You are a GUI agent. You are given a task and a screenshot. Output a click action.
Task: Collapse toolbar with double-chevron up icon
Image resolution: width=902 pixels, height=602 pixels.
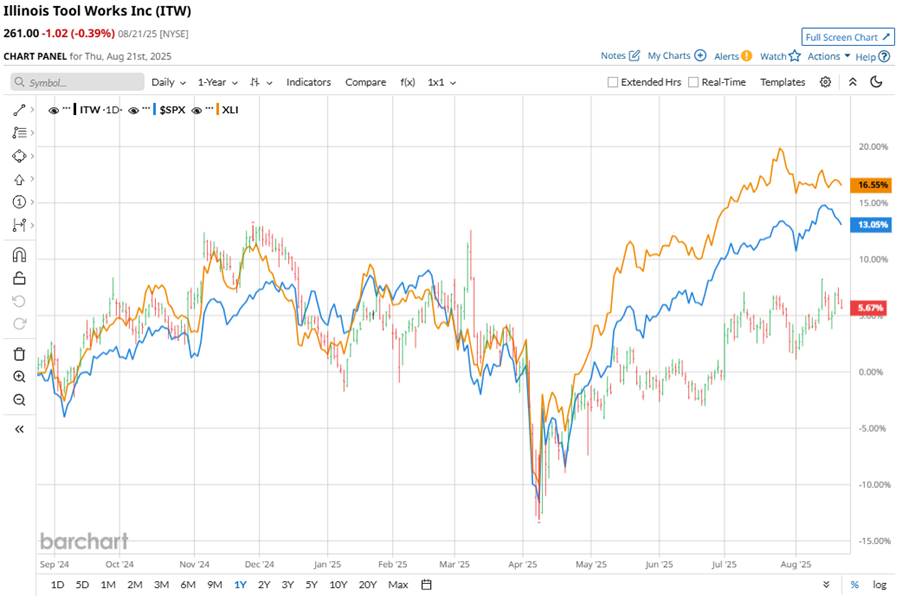pyautogui.click(x=853, y=82)
